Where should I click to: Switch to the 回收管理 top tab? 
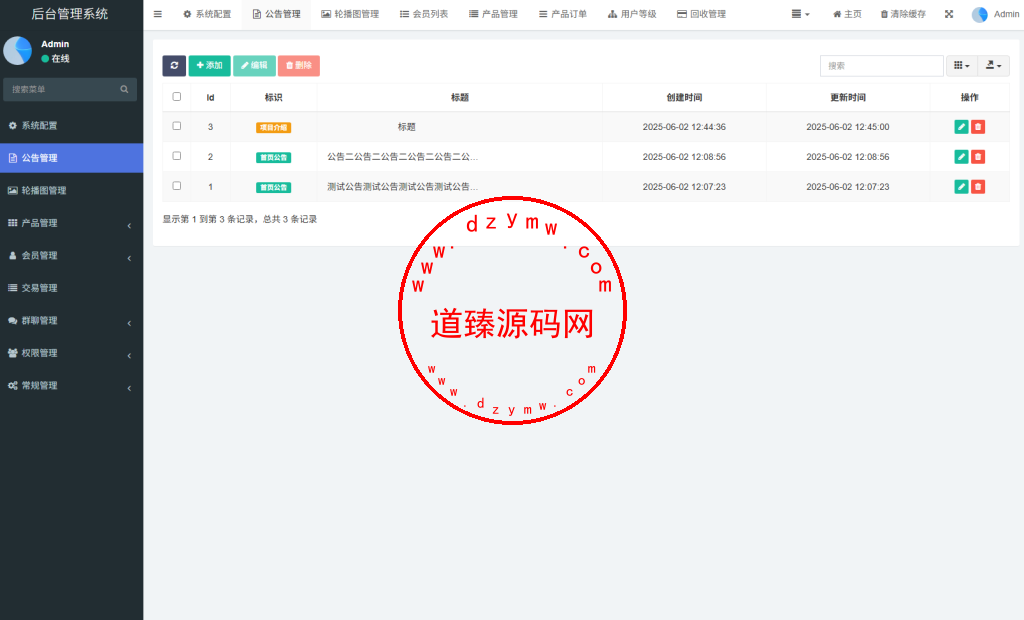(701, 14)
